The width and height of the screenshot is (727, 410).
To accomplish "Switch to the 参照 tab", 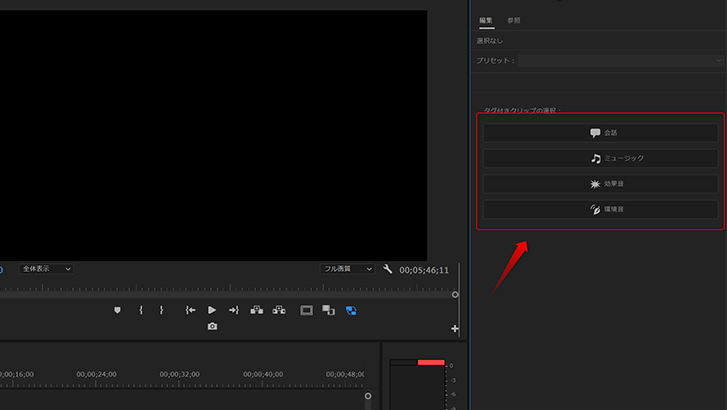I will tap(514, 20).
